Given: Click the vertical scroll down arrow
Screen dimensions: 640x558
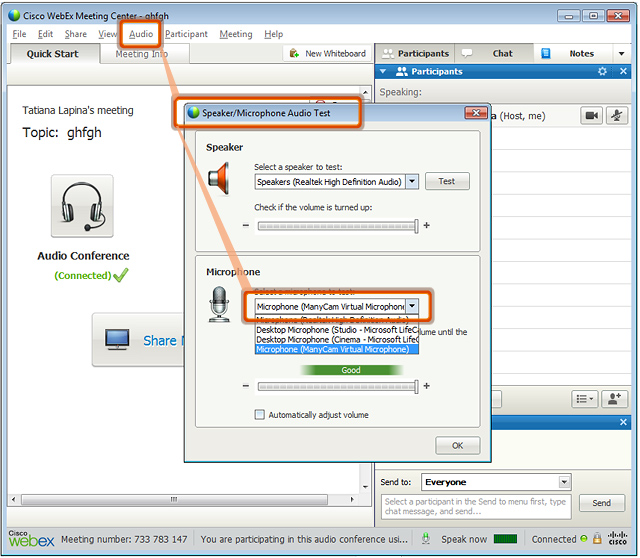Looking at the screenshot, I should [x=365, y=487].
